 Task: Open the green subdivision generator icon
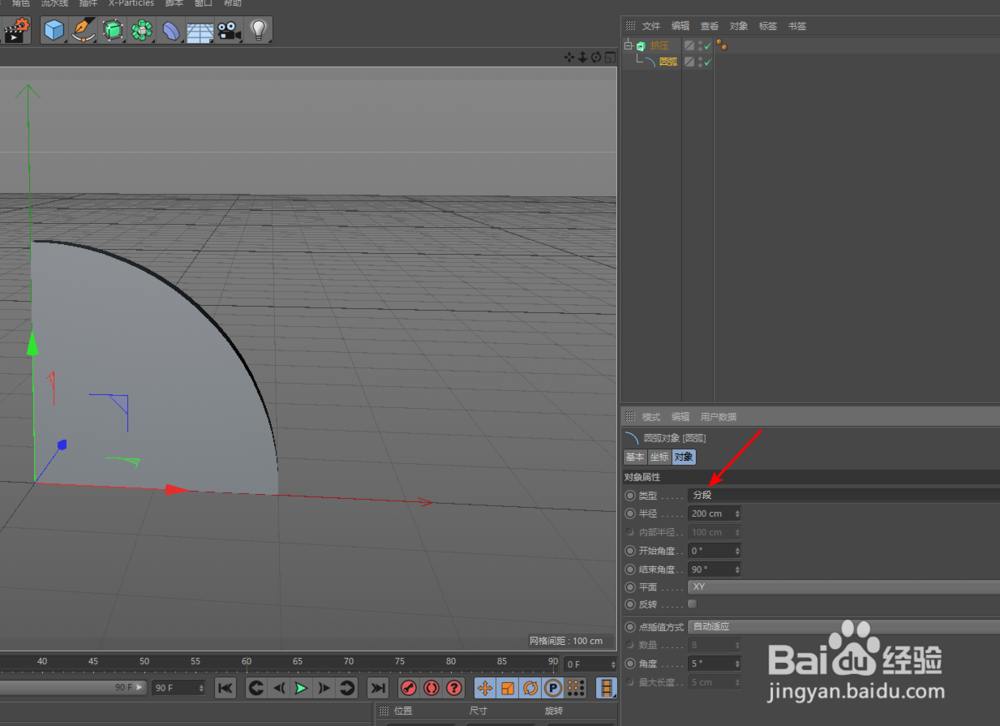tap(113, 30)
